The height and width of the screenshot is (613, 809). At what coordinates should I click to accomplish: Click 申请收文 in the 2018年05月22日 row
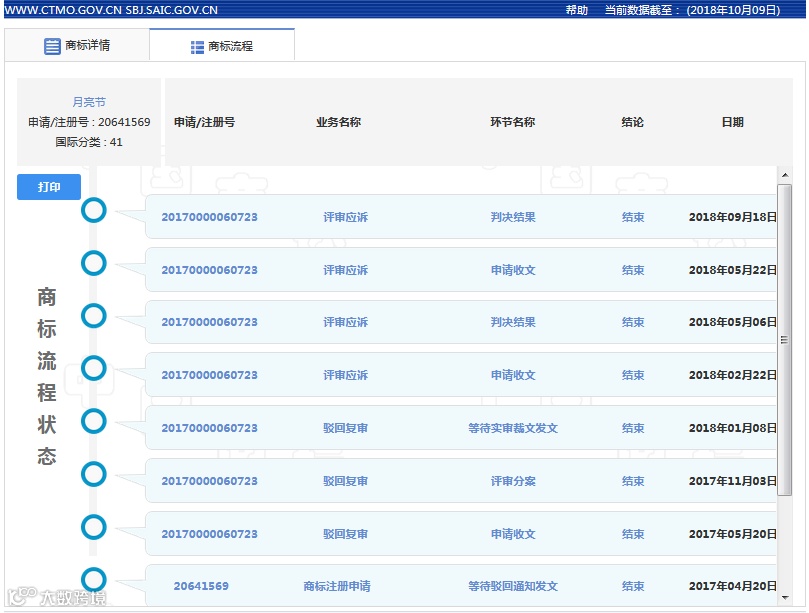(x=513, y=270)
